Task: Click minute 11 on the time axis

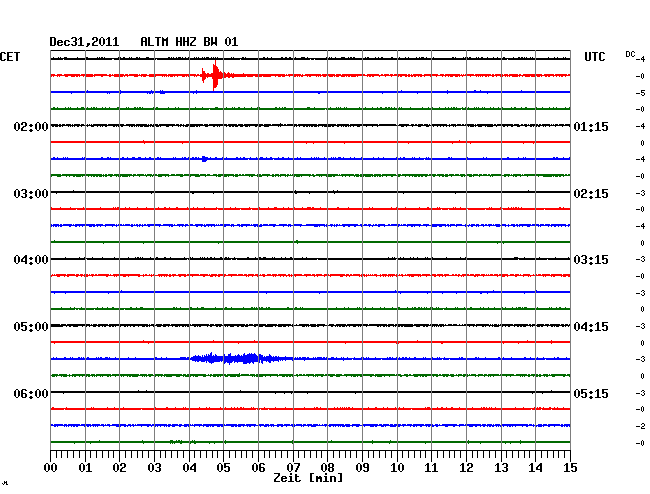Action: [432, 467]
